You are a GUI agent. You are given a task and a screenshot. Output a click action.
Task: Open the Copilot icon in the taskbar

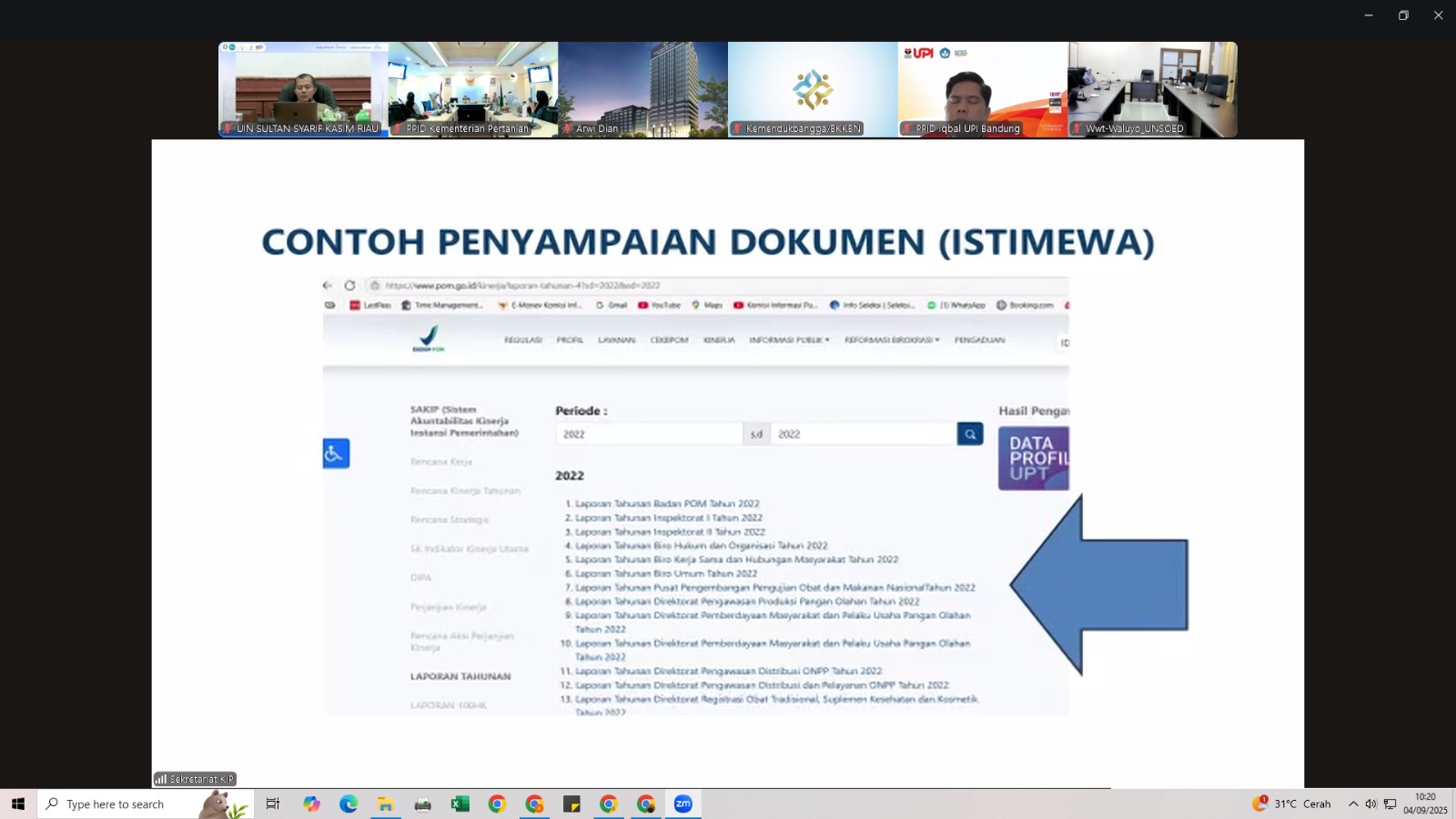pos(312,804)
